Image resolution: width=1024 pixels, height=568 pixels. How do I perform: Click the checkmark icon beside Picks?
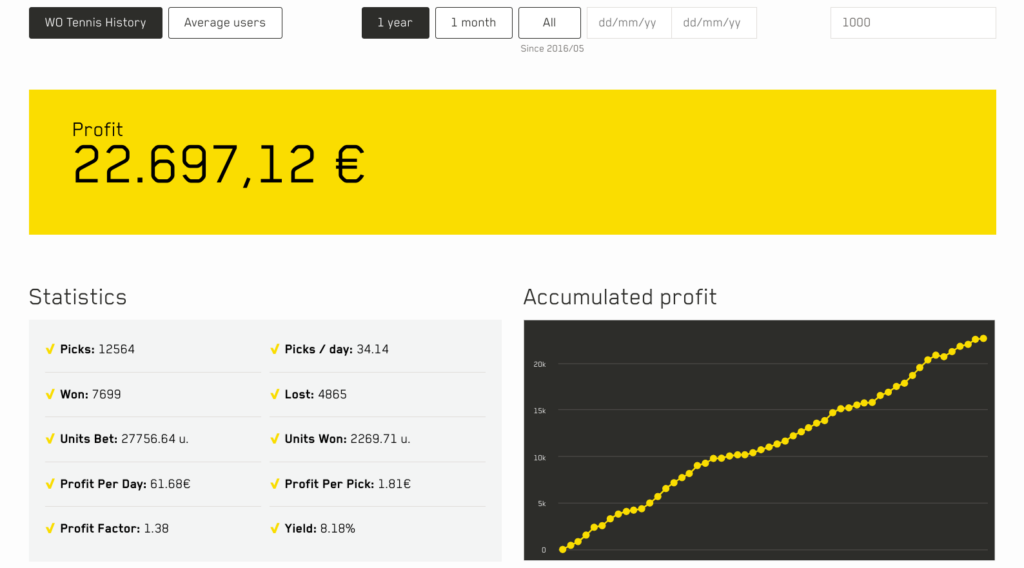pos(50,350)
